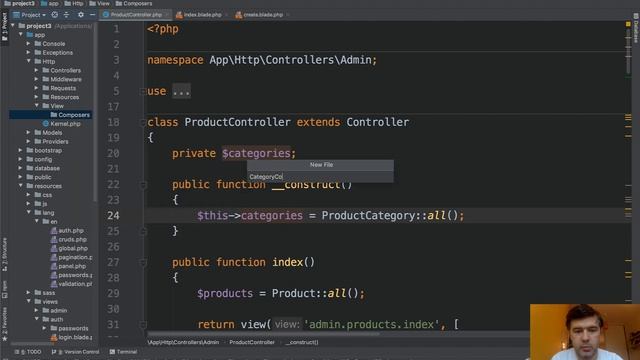Select Kernel.php in project tree
Screen dimensions: 640x360
62,124
